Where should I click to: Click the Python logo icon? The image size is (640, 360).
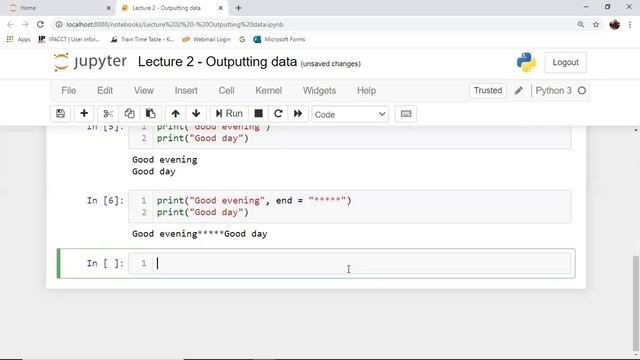(526, 62)
